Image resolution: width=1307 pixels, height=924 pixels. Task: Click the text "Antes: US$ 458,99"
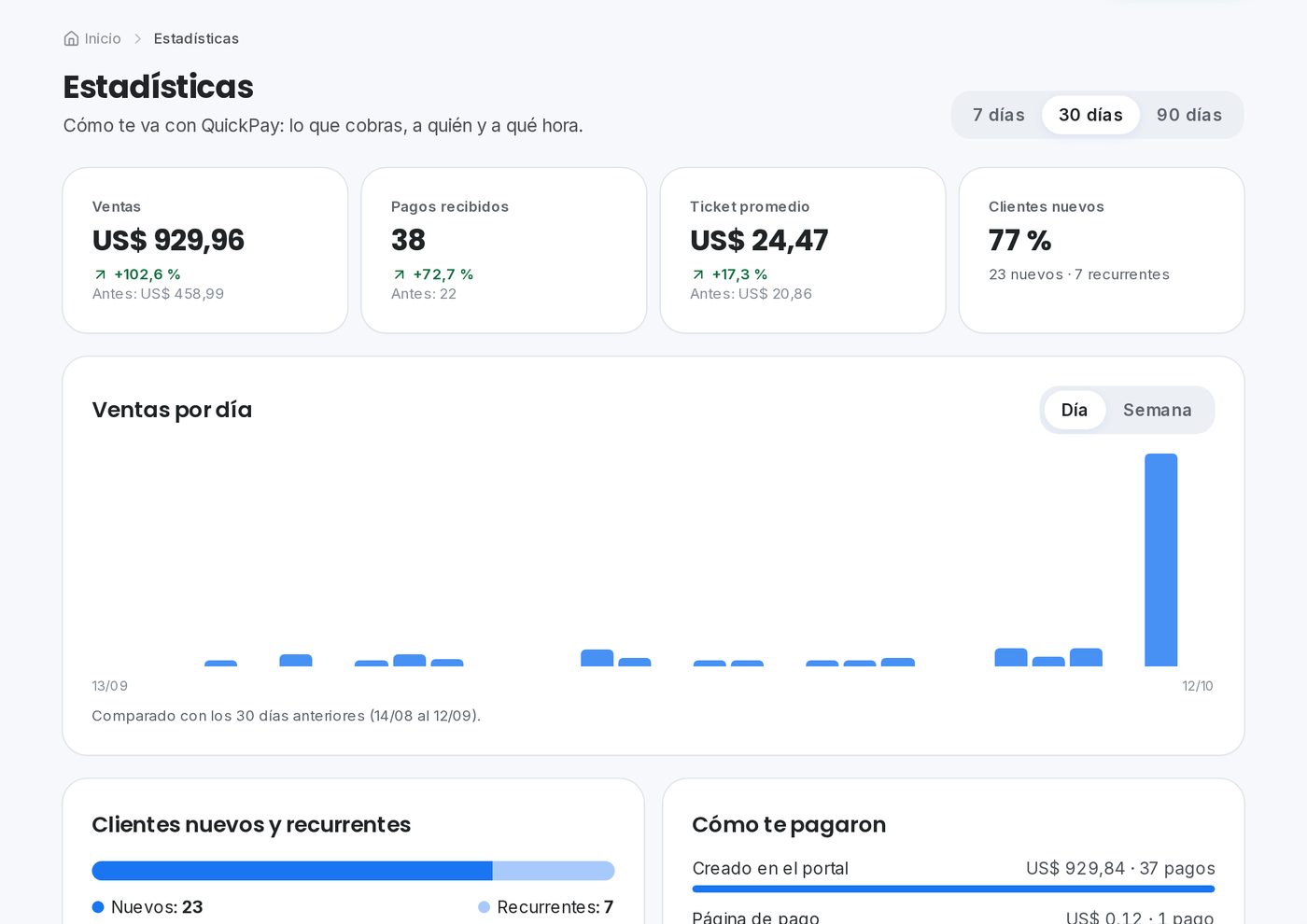click(158, 294)
